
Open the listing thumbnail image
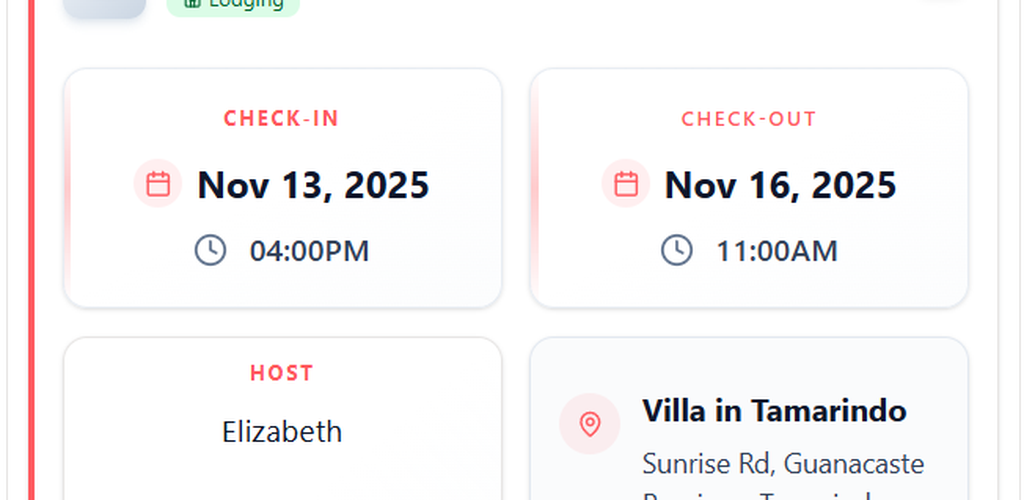coord(104,6)
